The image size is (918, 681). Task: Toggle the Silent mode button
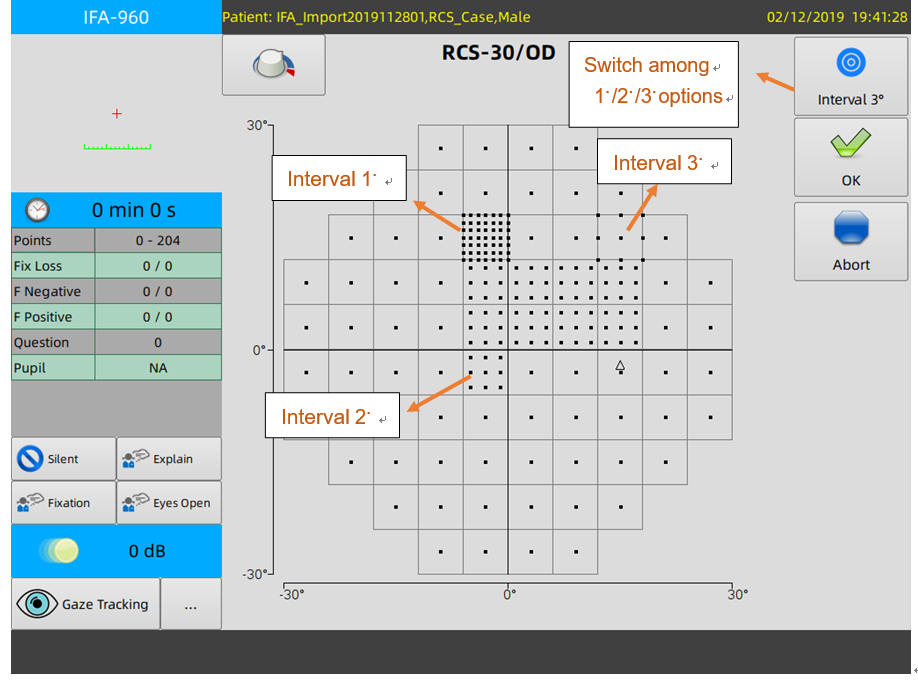(x=63, y=459)
